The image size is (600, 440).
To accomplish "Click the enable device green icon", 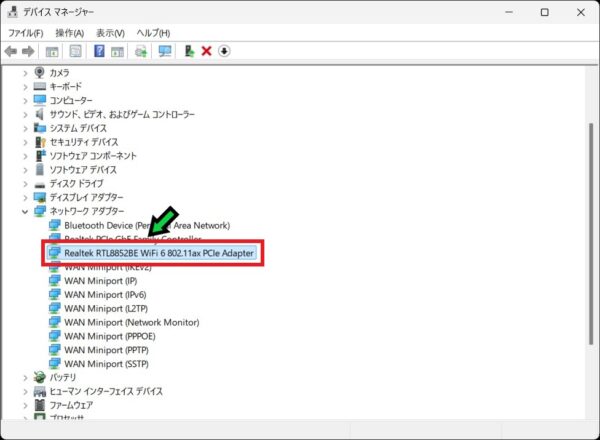I will 189,51.
